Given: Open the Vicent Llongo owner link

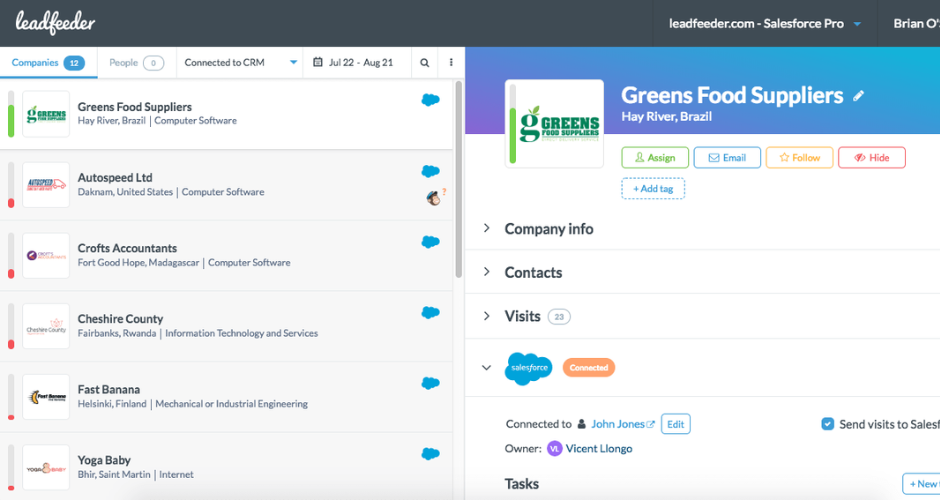Looking at the screenshot, I should 599,448.
